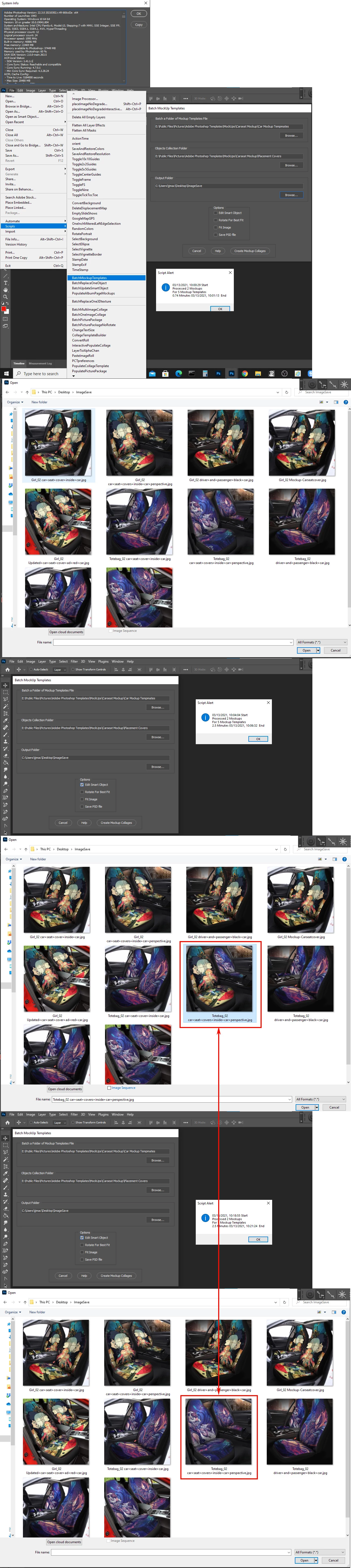This screenshot has width=351, height=1568.
Task: Click OK in the System Info dialog
Action: tap(139, 14)
